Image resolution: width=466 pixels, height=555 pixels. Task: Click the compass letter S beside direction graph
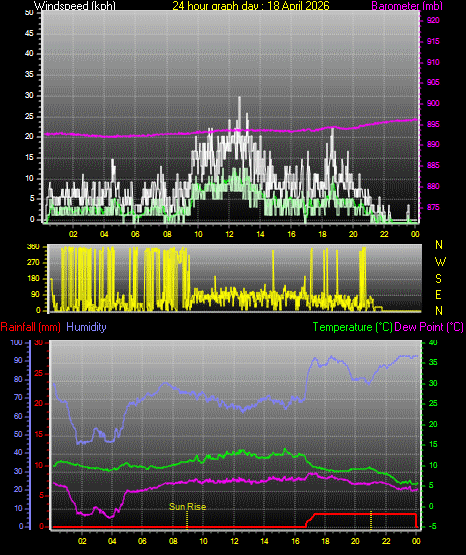pyautogui.click(x=438, y=279)
